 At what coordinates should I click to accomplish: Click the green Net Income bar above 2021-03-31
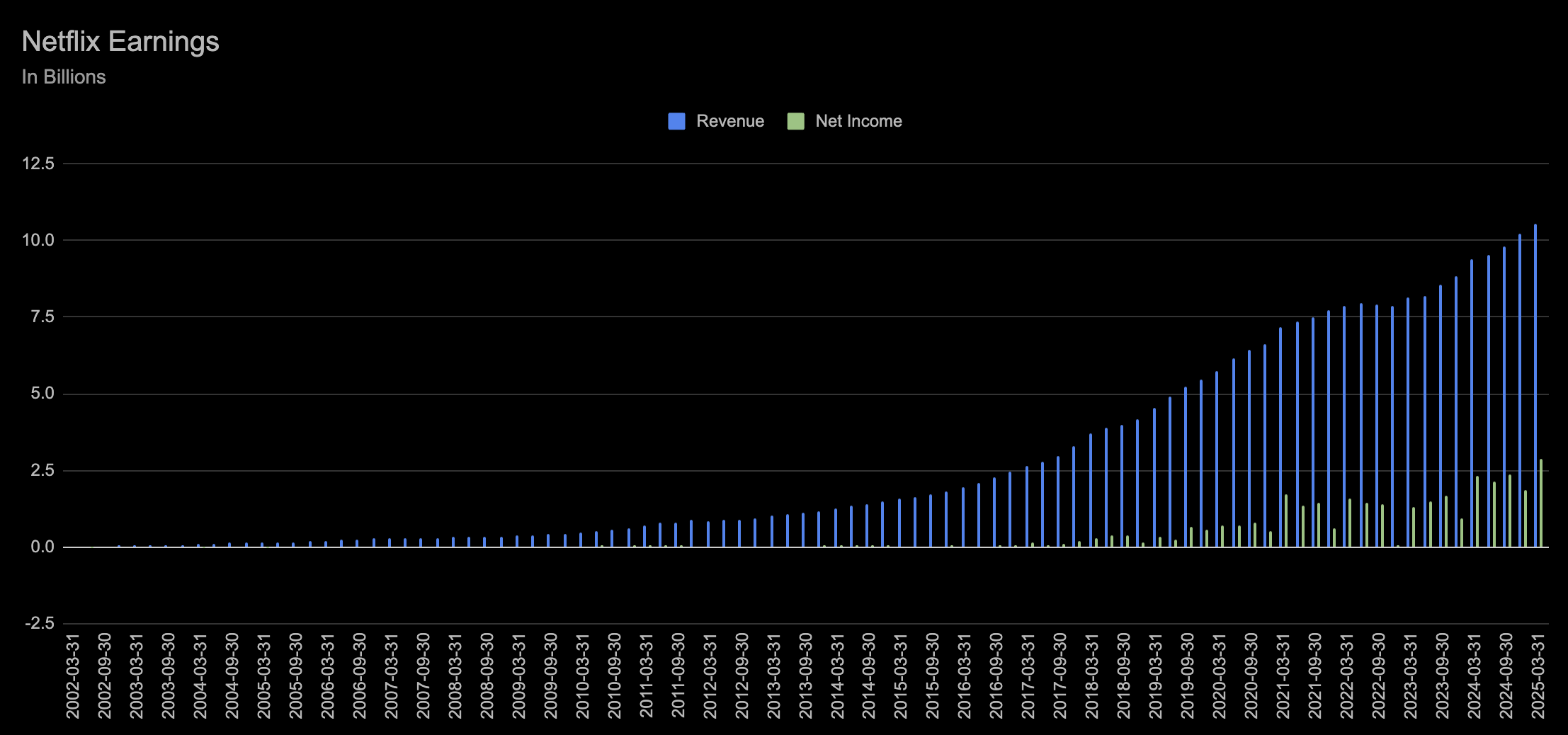pos(1286,521)
